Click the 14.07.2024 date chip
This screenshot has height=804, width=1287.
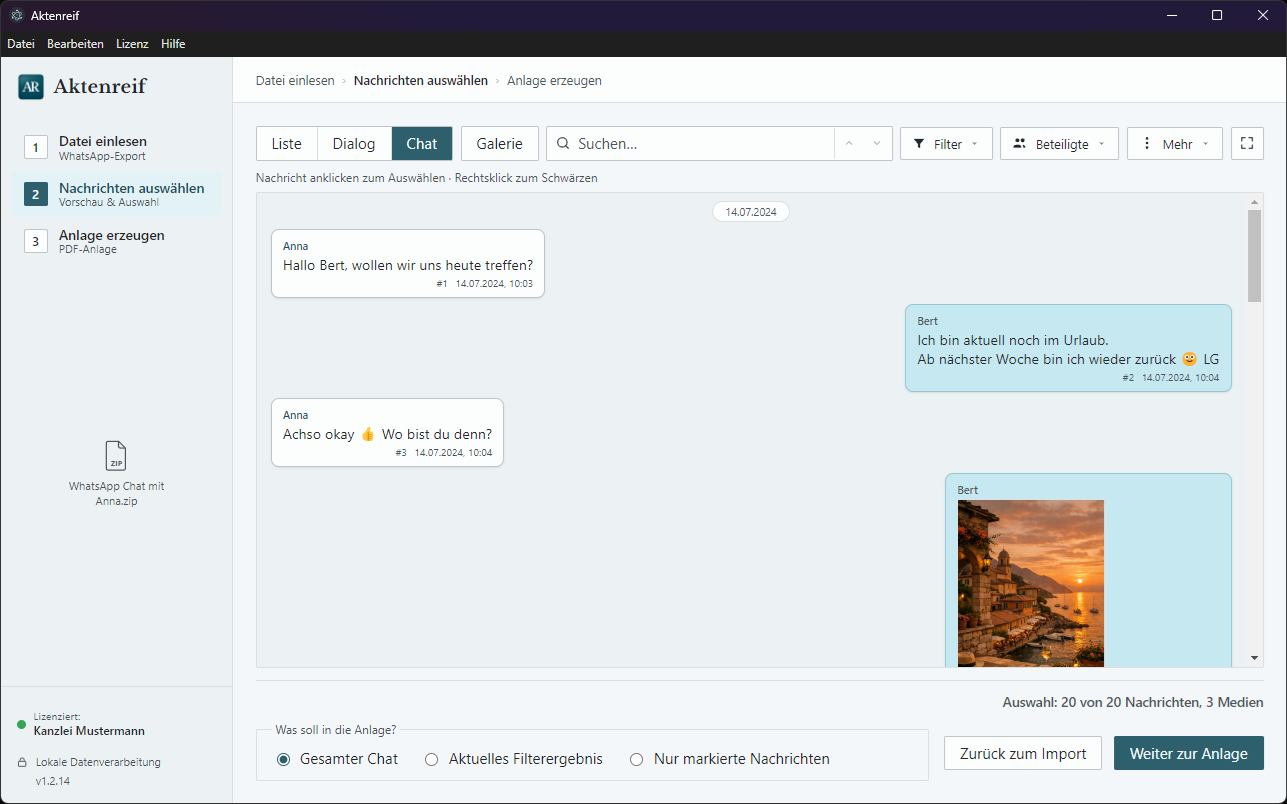pos(751,212)
